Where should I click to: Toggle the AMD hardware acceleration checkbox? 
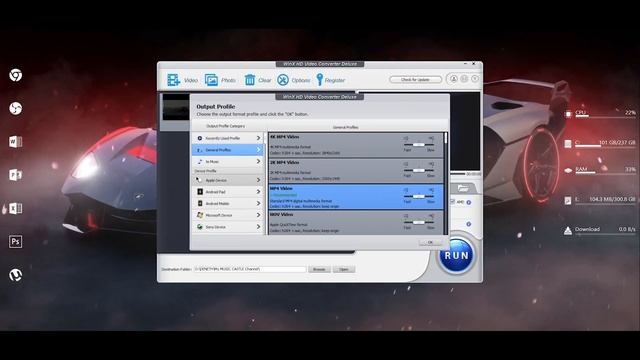(453, 202)
